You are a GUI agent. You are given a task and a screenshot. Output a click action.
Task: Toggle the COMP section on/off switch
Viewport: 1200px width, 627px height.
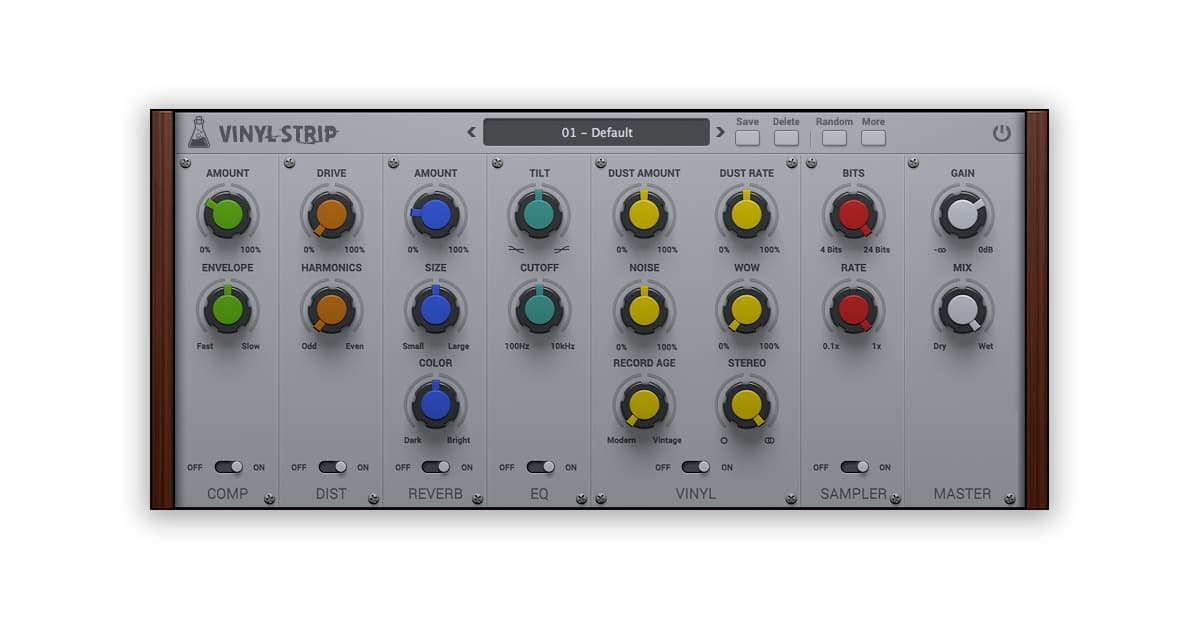[x=228, y=467]
